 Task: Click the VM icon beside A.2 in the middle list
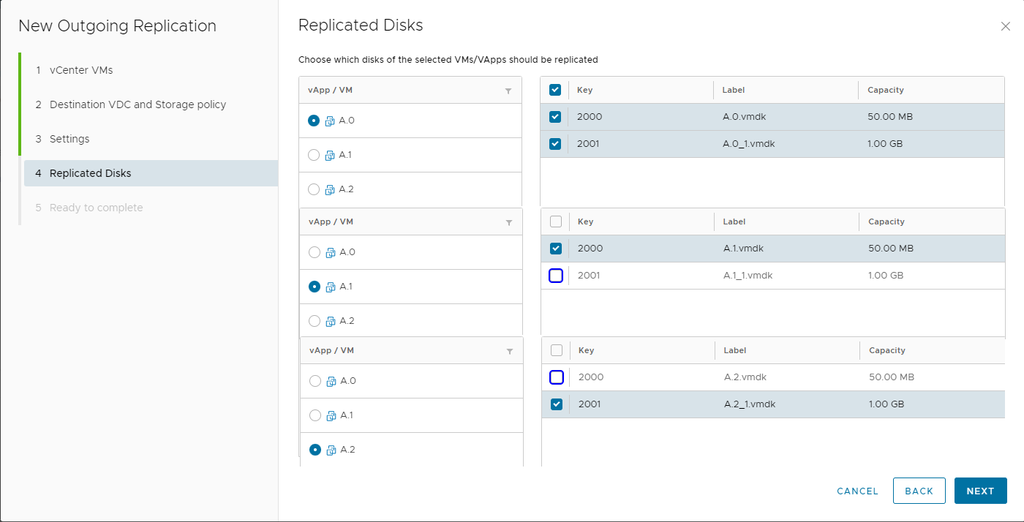click(x=330, y=321)
